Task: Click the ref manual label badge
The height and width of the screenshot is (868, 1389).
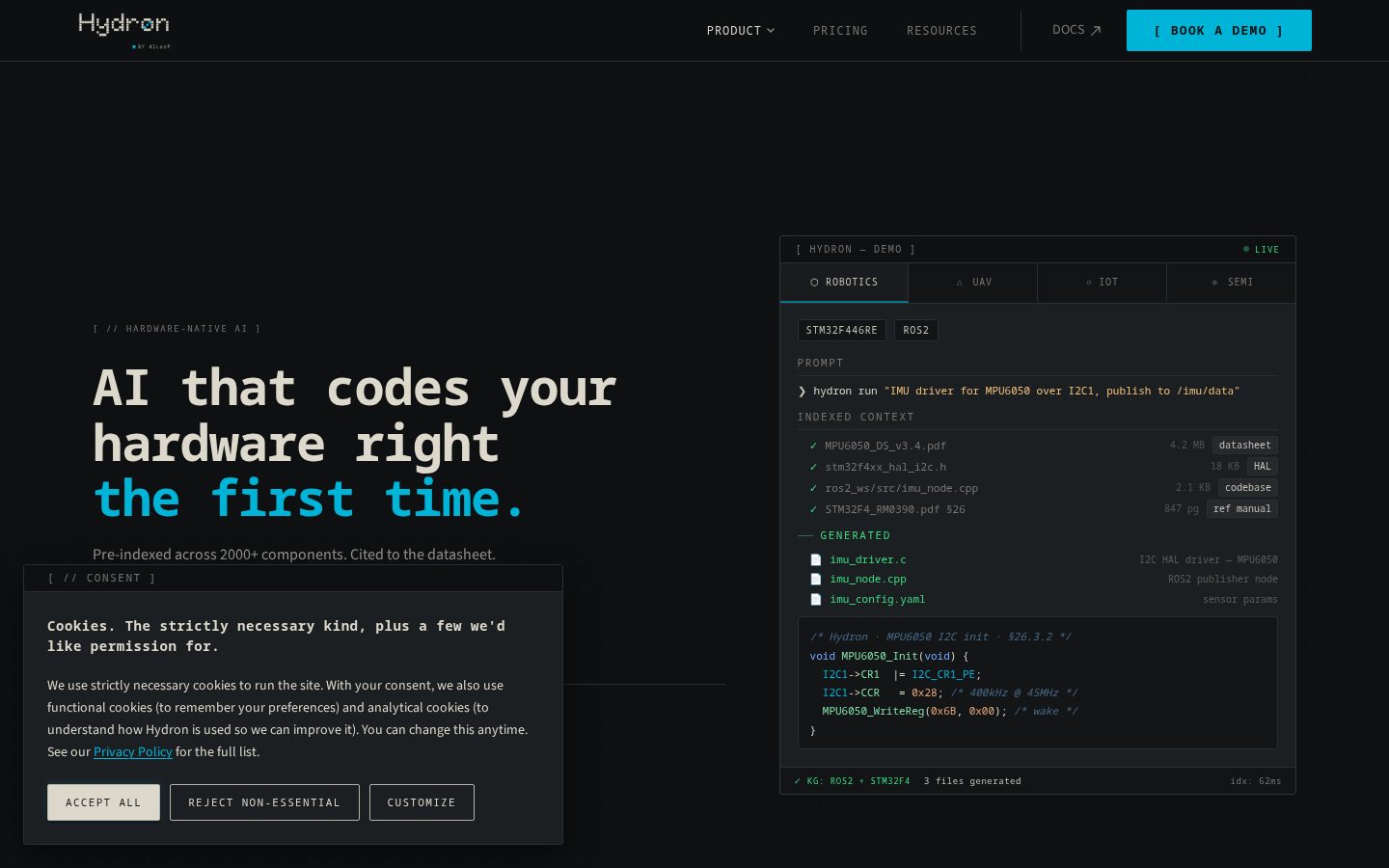Action: click(x=1242, y=509)
